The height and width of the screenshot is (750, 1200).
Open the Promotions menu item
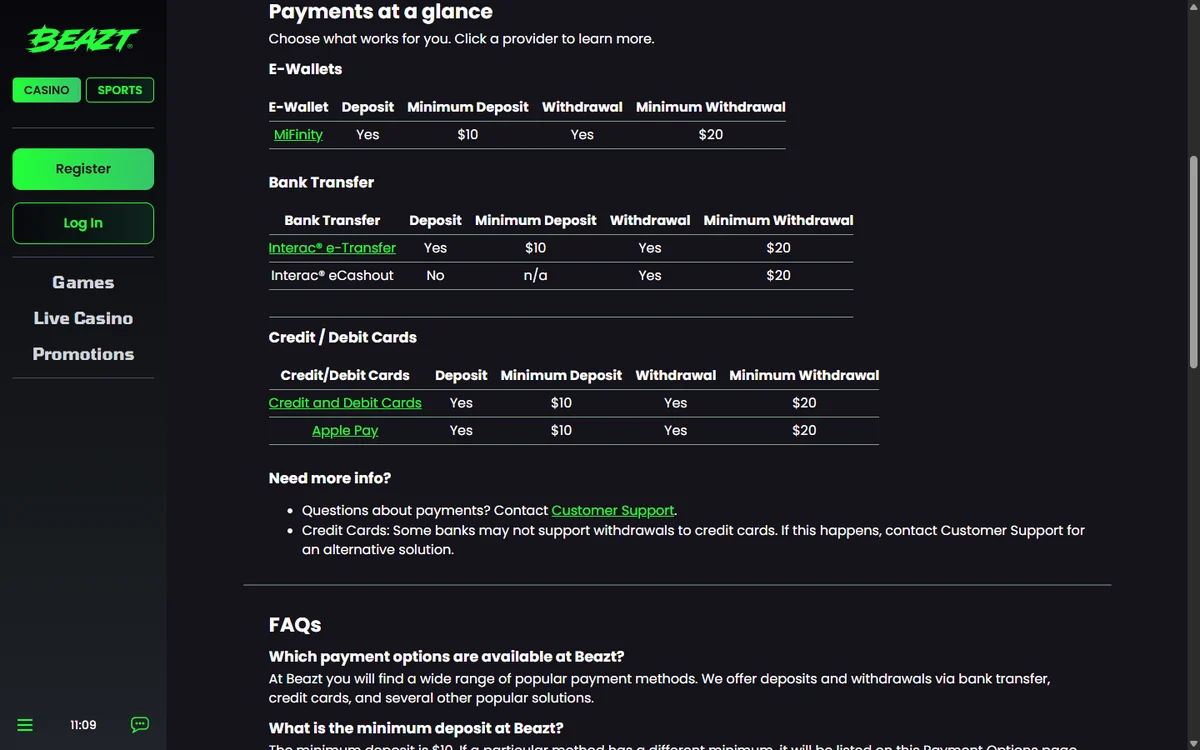(x=83, y=354)
